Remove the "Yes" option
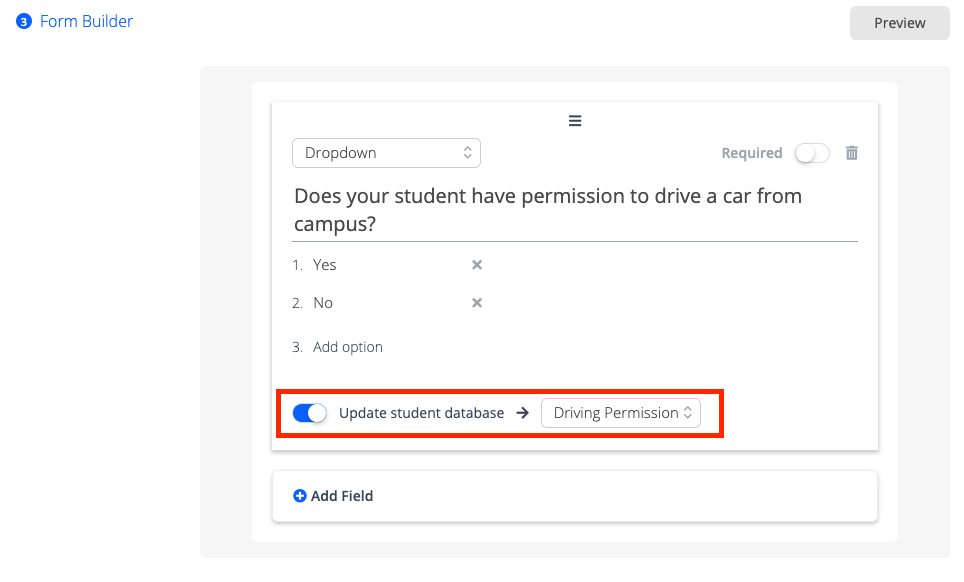This screenshot has height=582, width=964. (476, 265)
